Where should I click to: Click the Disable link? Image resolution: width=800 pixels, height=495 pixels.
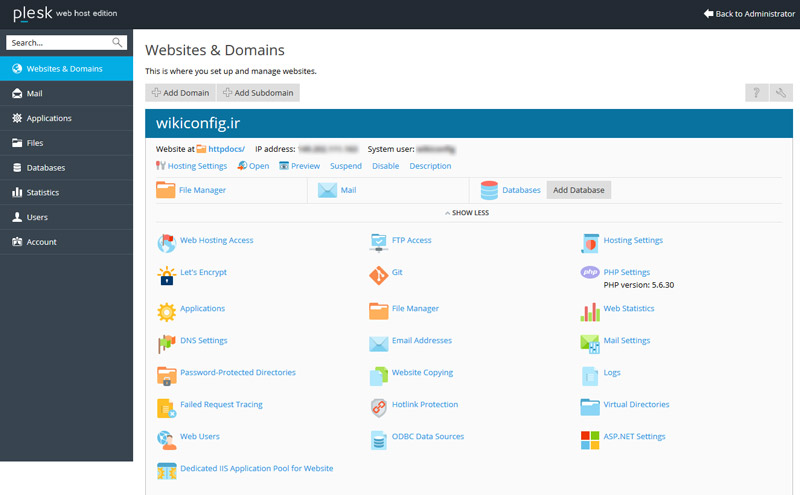coord(385,166)
